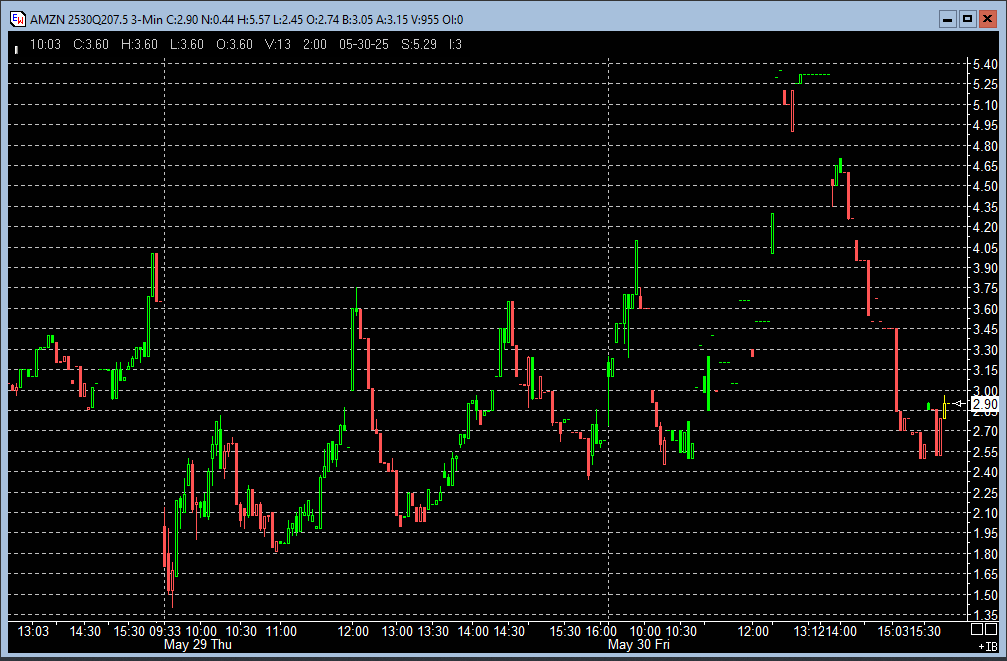1007x661 pixels.
Task: Click the 16:00 time axis label
Action: pos(602,631)
